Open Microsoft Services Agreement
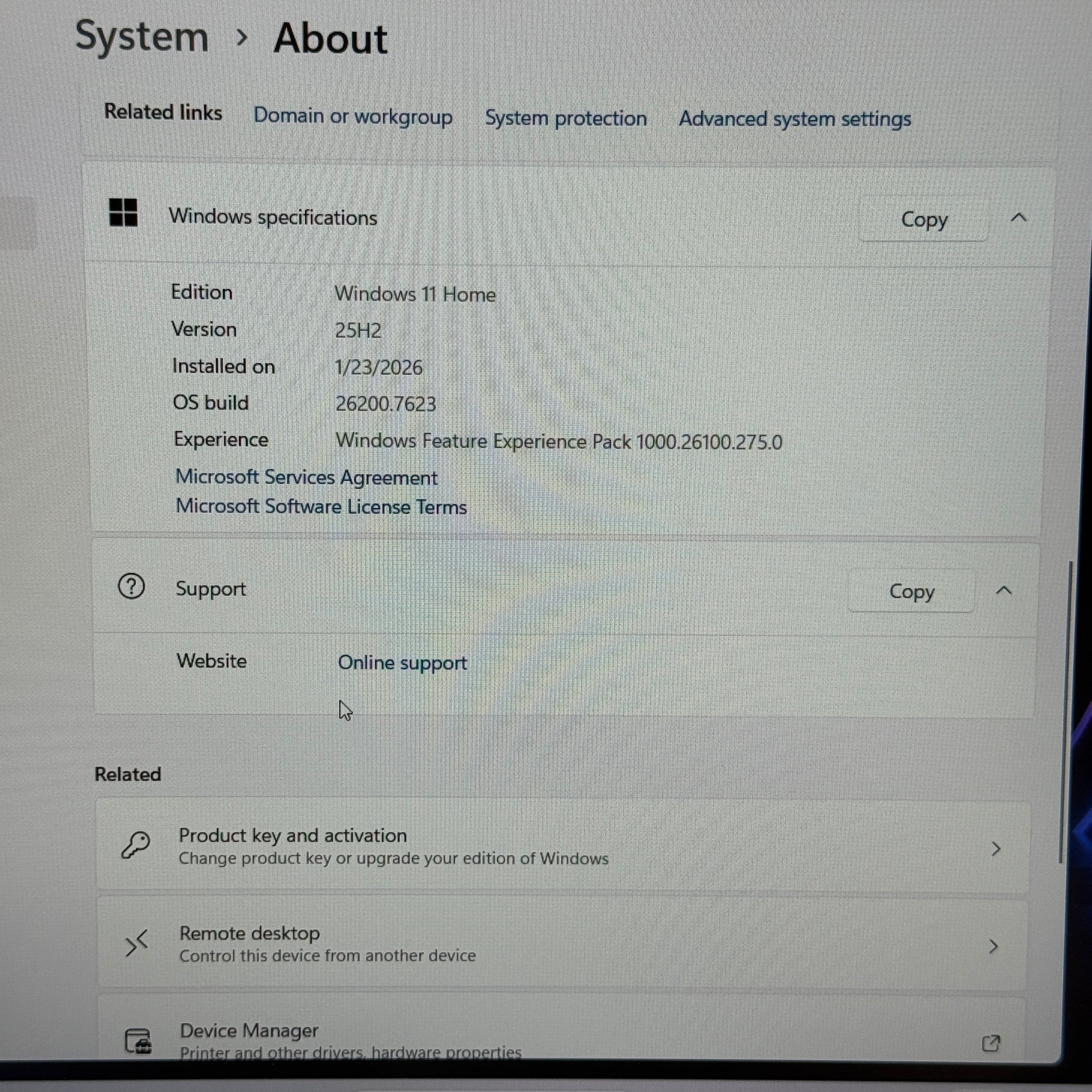Image resolution: width=1092 pixels, height=1092 pixels. point(306,478)
